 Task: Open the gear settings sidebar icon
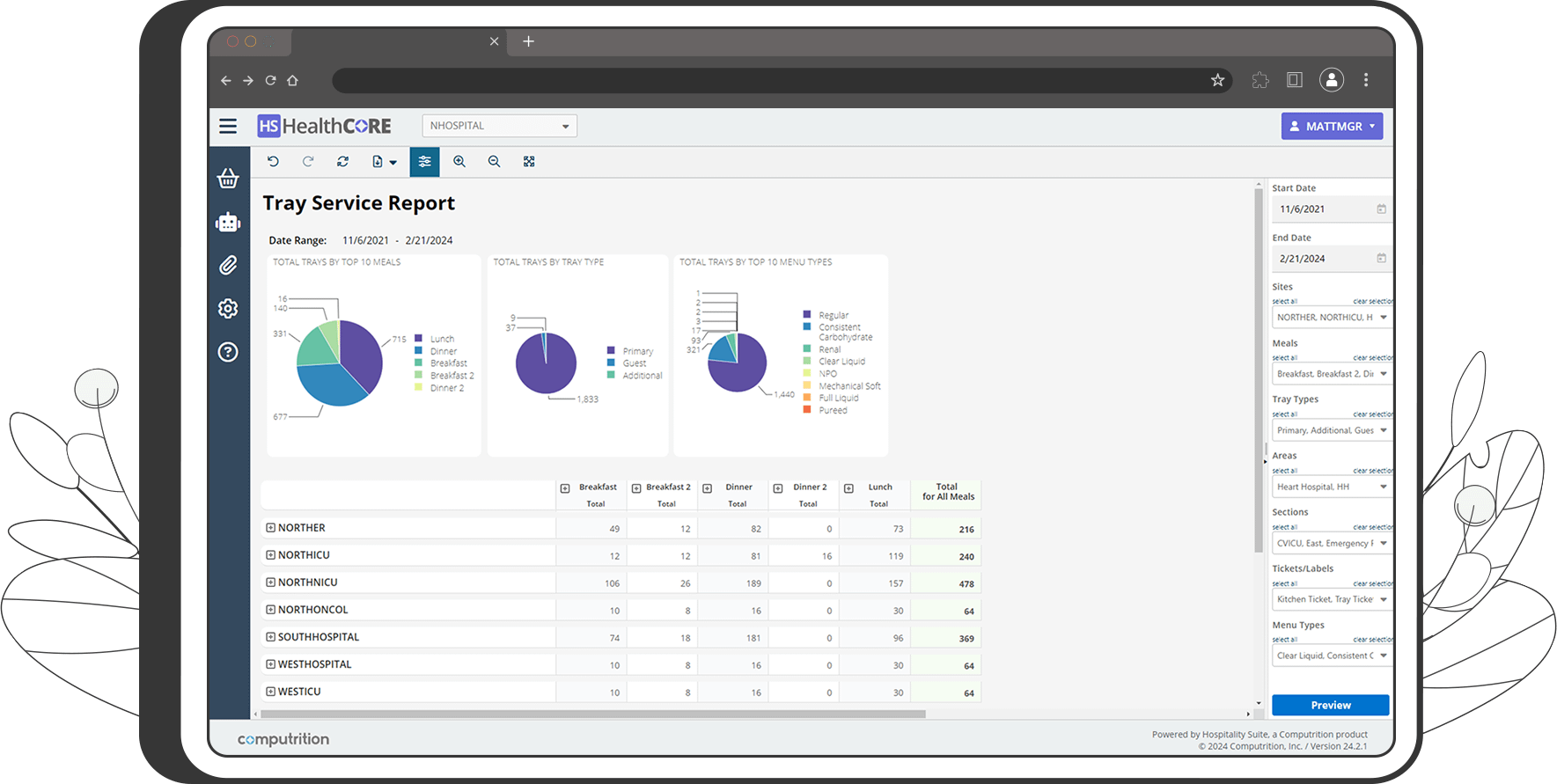pos(228,309)
